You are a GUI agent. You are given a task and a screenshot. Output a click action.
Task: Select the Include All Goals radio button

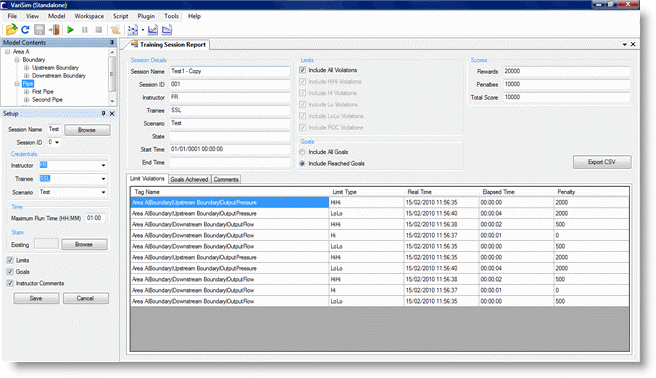(x=302, y=152)
